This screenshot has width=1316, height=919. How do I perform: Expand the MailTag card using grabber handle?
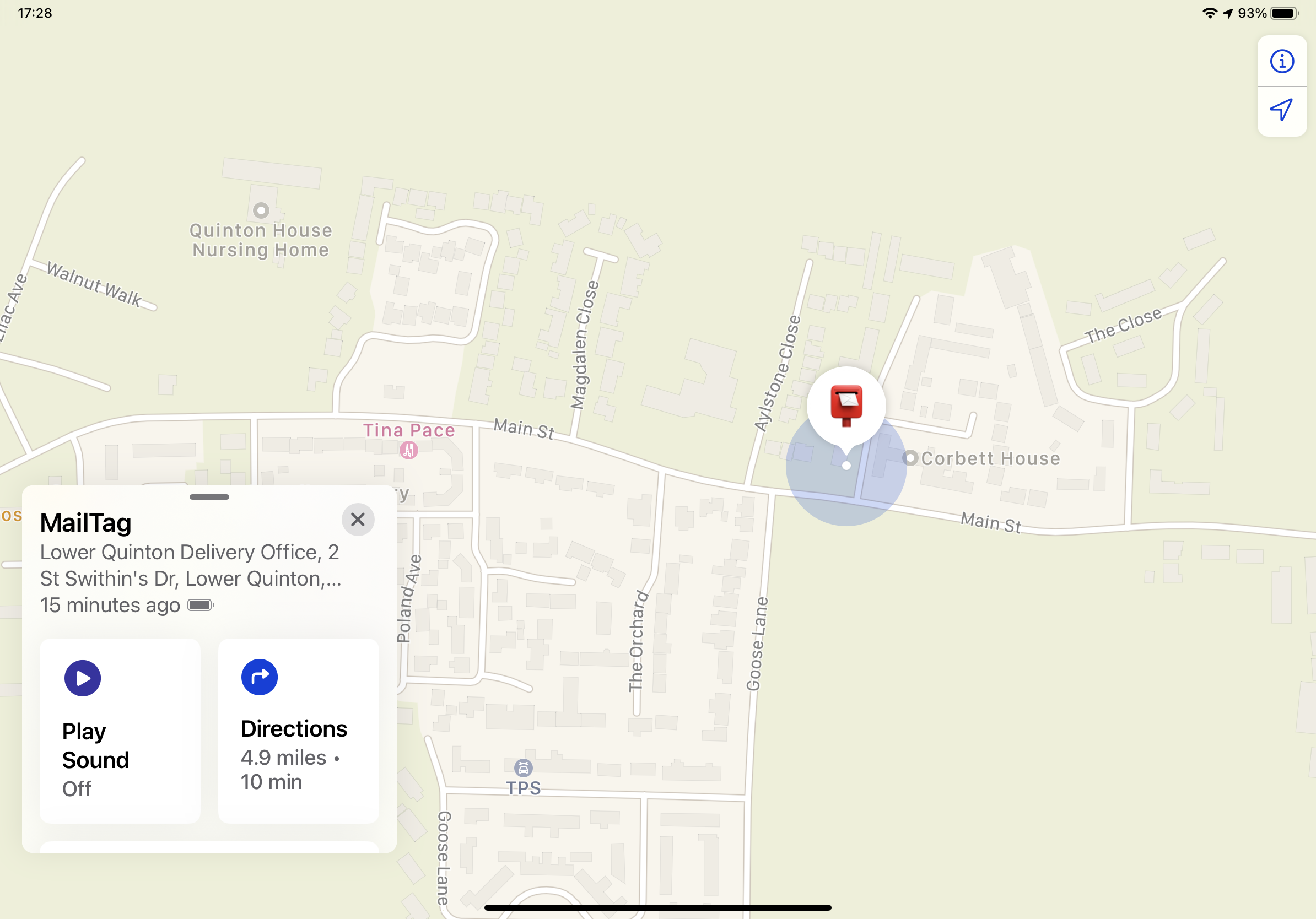[x=209, y=497]
